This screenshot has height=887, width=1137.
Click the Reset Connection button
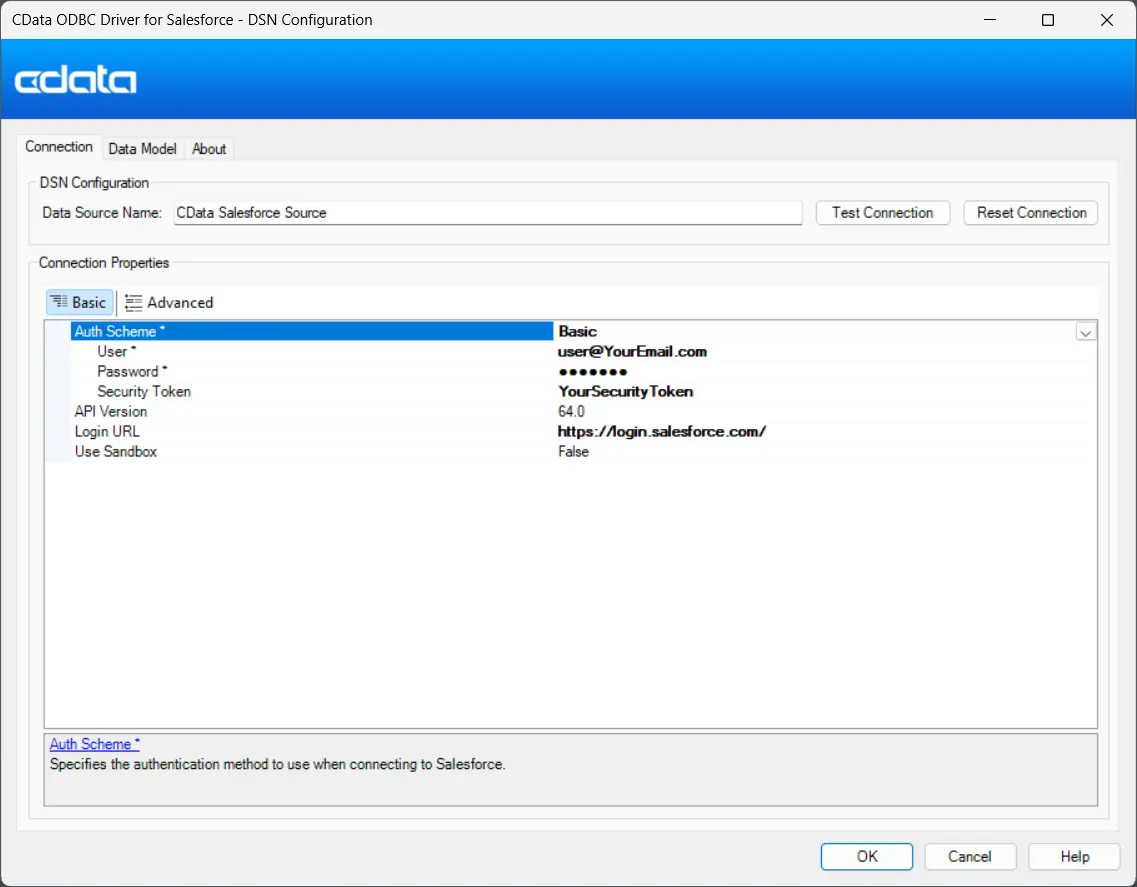point(1031,213)
